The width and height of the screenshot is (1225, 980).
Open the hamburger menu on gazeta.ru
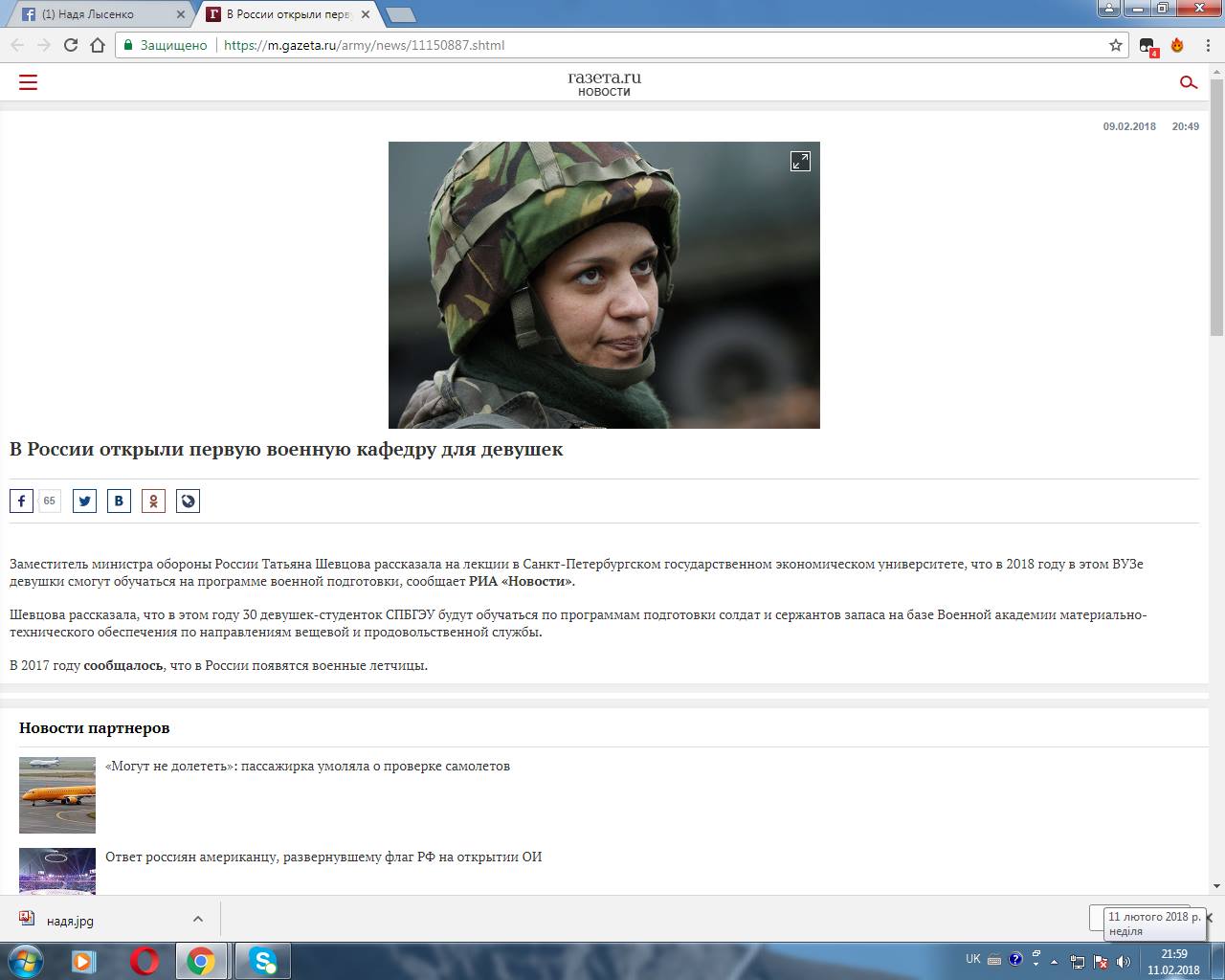28,82
